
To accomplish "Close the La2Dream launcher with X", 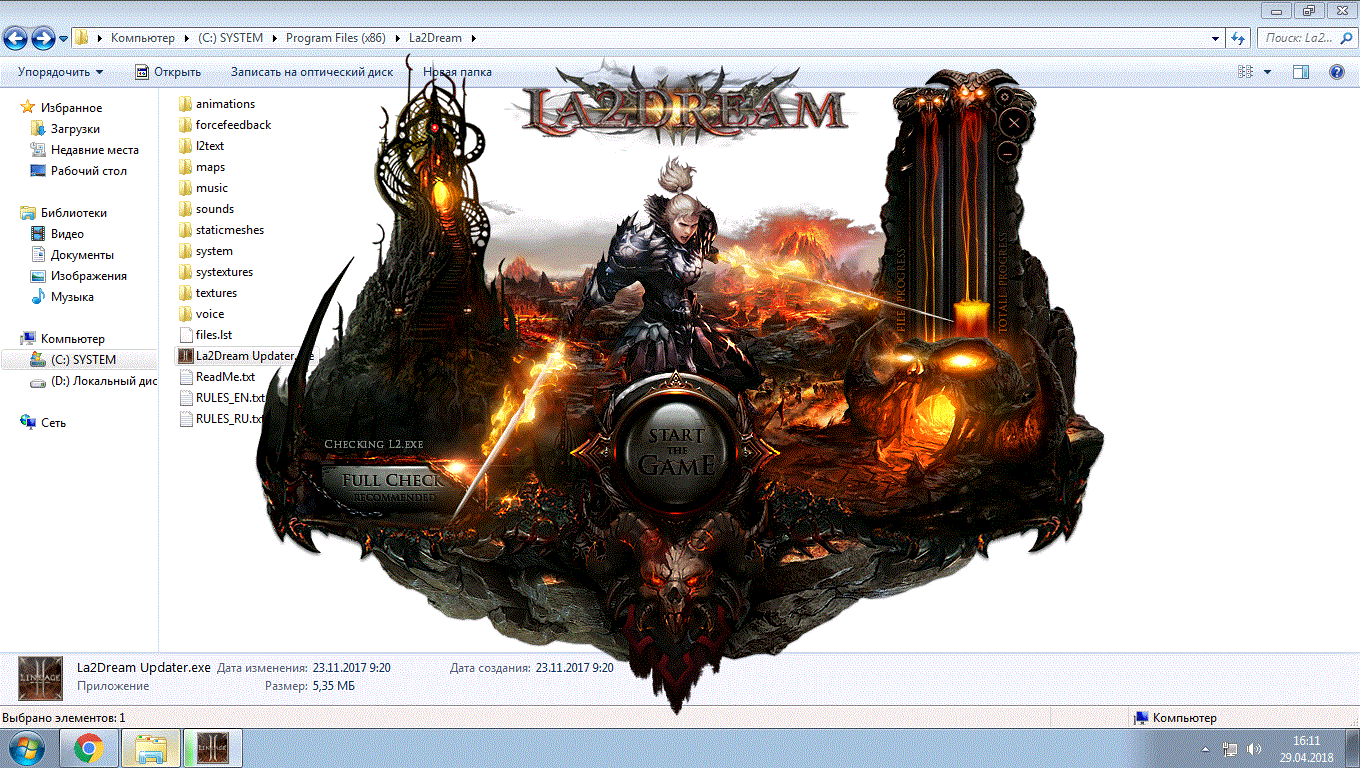I will coord(1013,123).
